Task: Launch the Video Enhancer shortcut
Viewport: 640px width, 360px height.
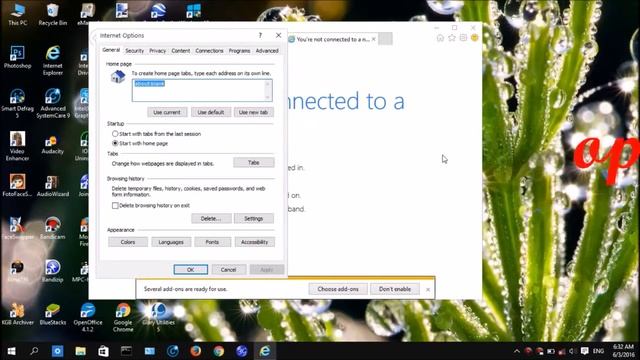Action: 17,146
